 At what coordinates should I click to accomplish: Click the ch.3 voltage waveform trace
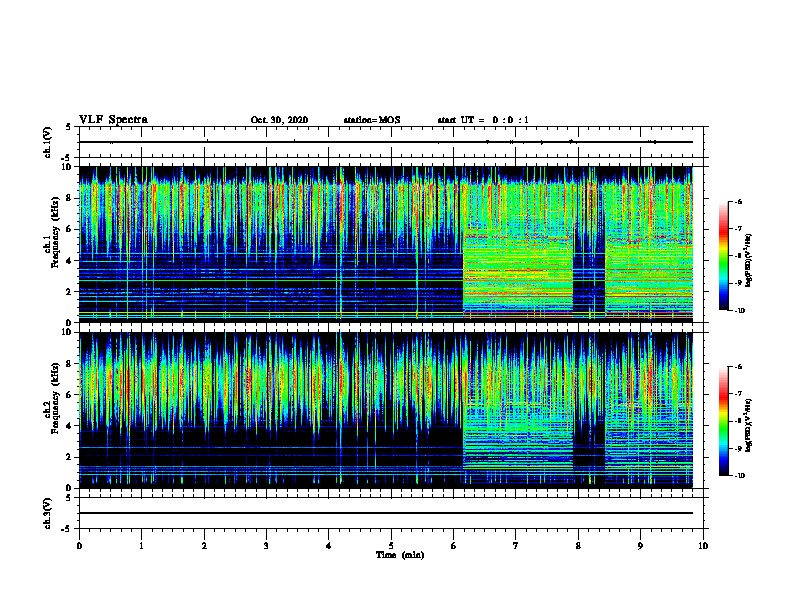pos(386,513)
